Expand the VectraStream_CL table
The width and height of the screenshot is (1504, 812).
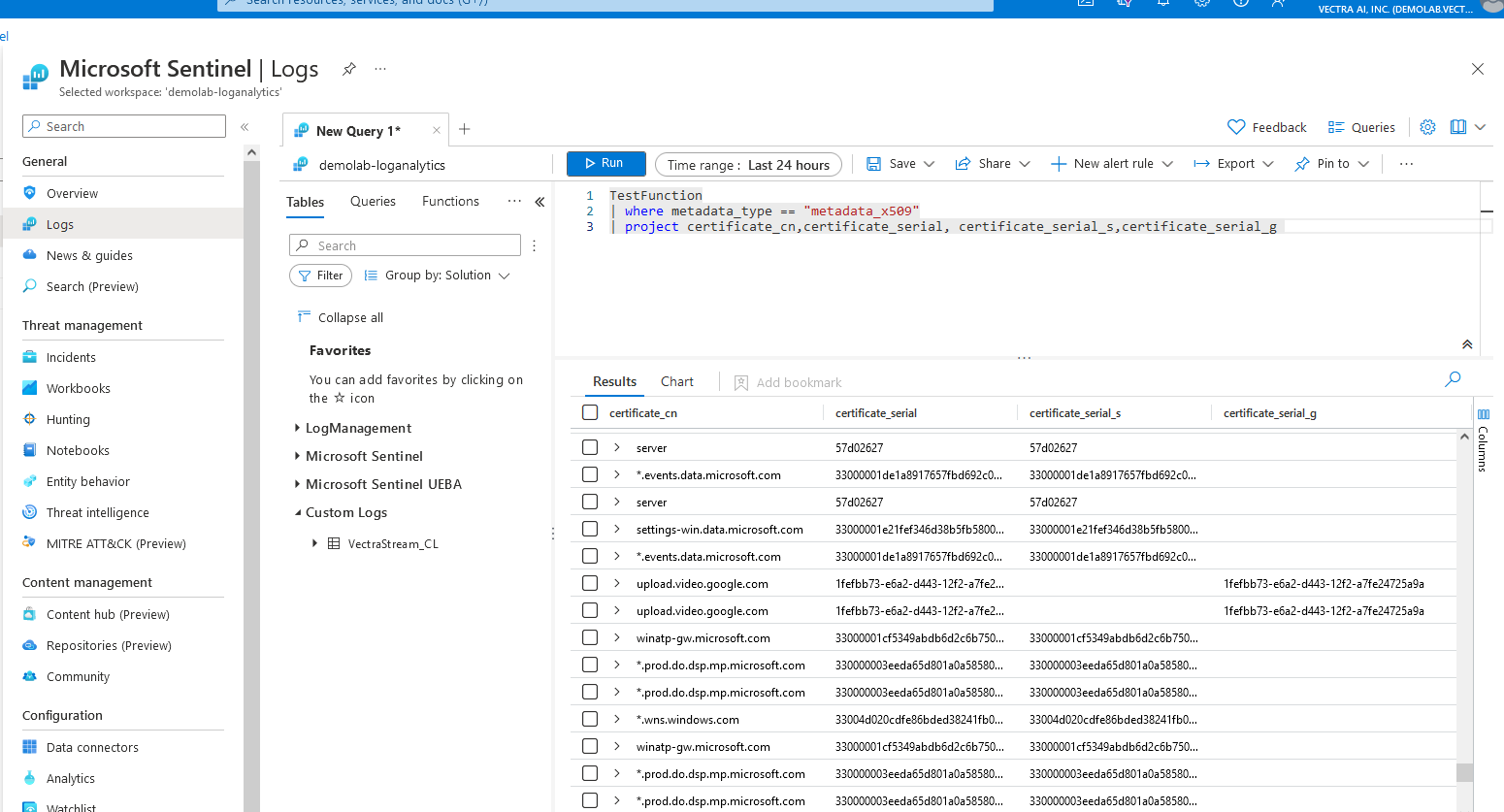(314, 543)
